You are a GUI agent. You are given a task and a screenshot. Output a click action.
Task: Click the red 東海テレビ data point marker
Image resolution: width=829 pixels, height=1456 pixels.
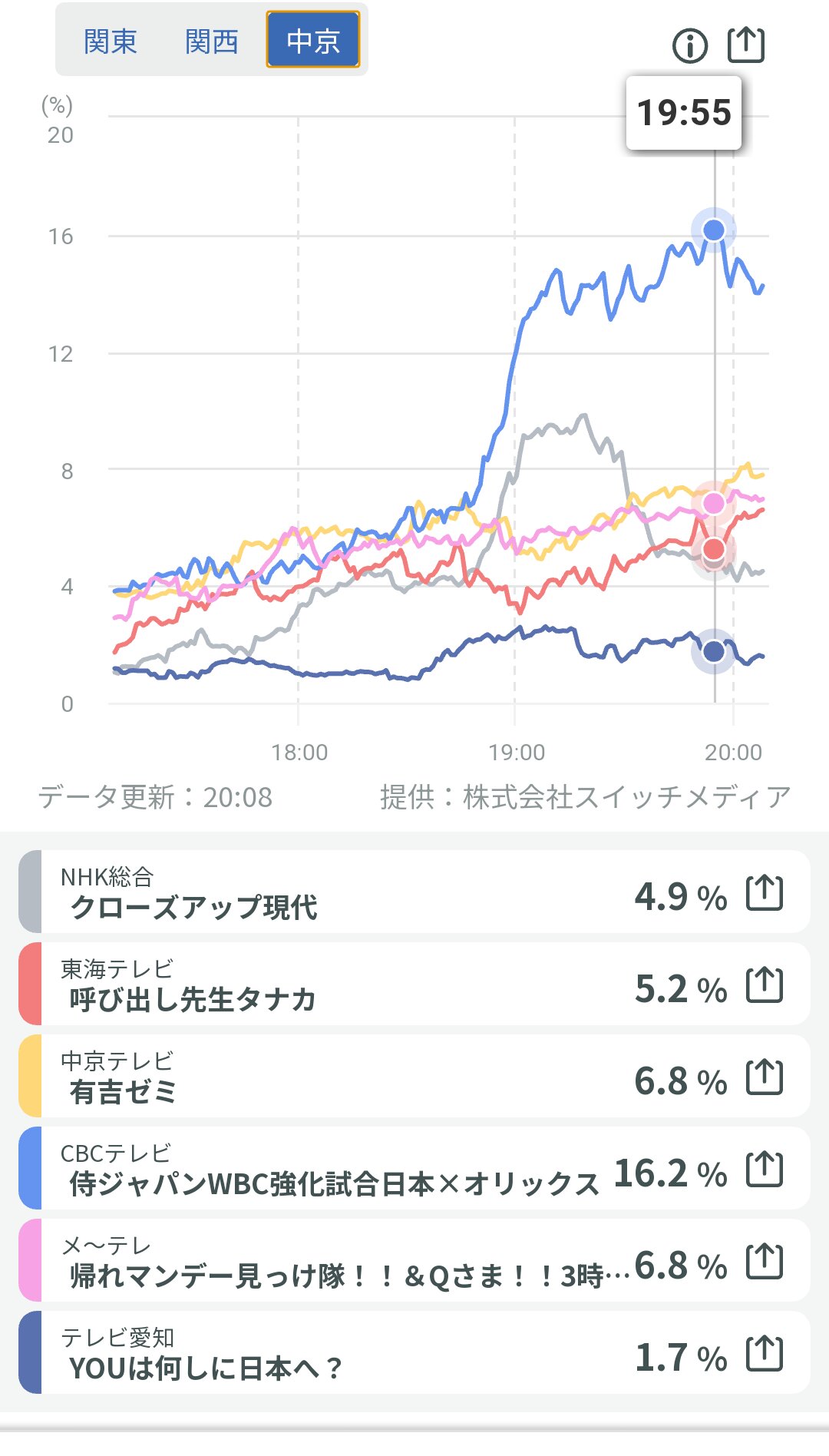[714, 549]
